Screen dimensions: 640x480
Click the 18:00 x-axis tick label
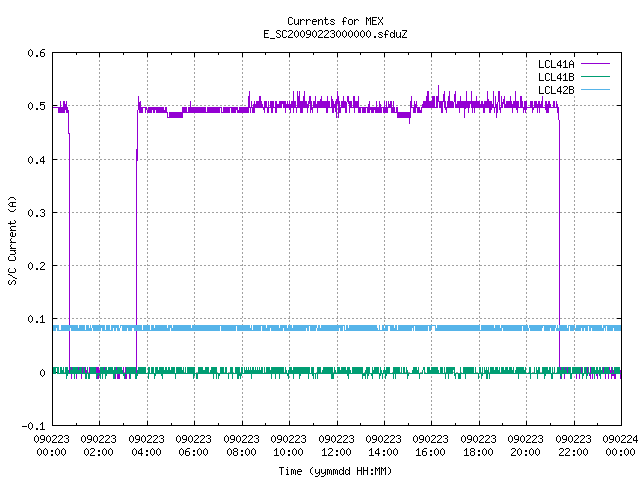[x=478, y=452]
